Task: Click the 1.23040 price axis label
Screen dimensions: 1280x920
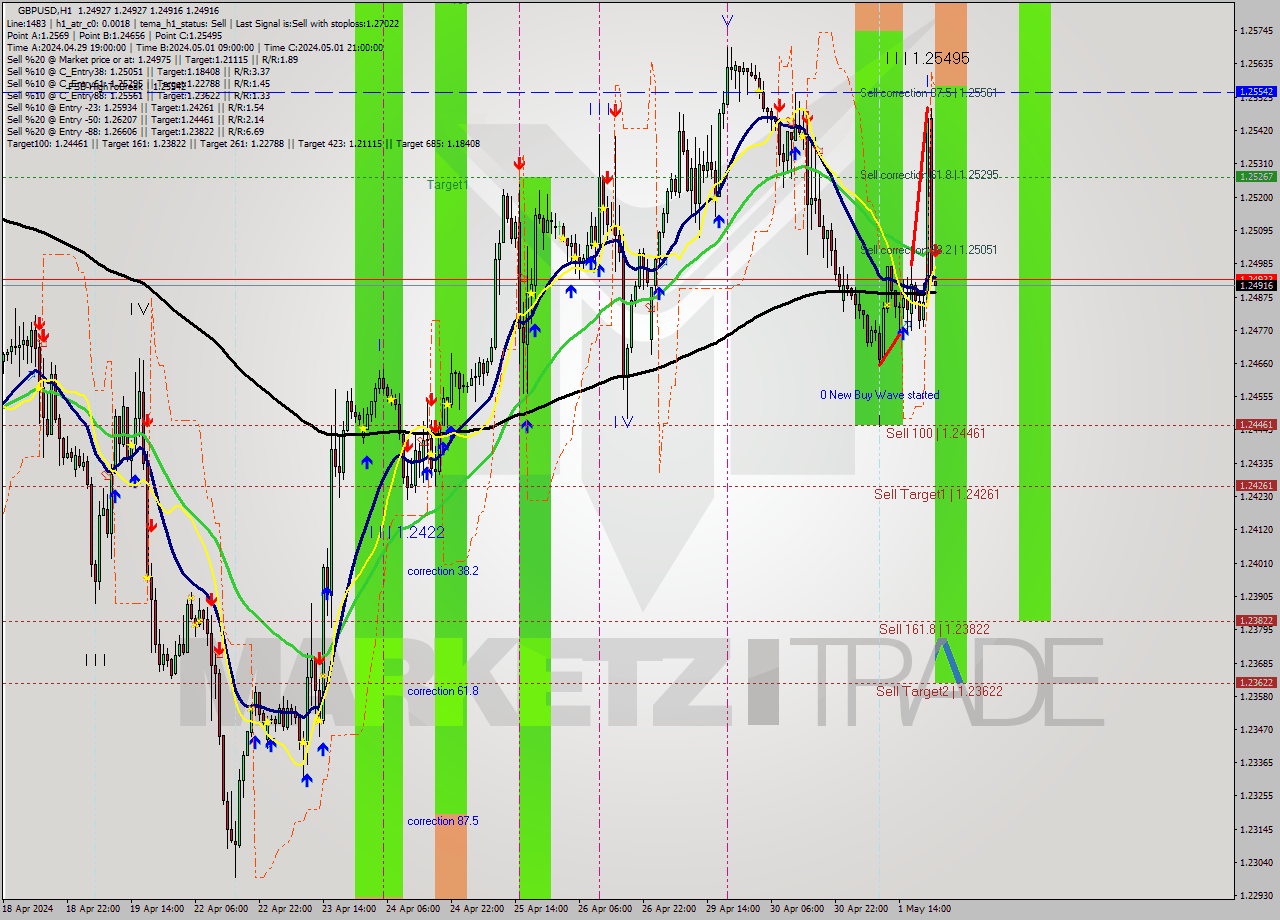Action: coord(1256,862)
